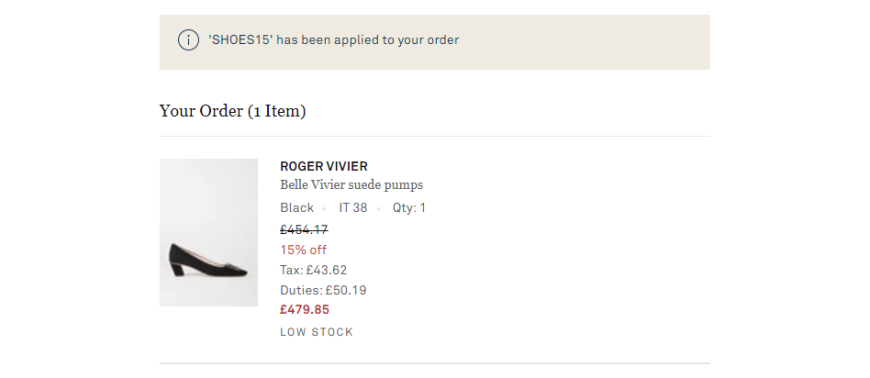Click the dot separator before Qty
Screen dimensions: 870x378
378,209
